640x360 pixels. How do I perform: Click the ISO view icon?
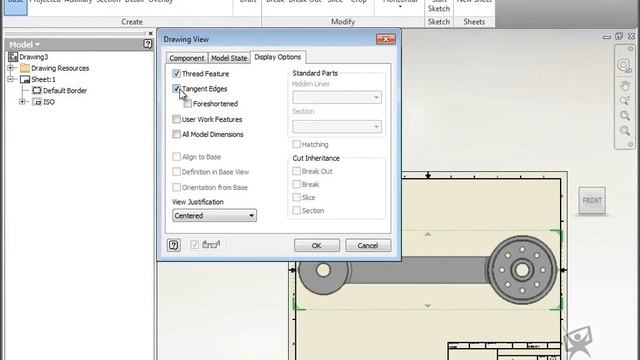[x=37, y=102]
